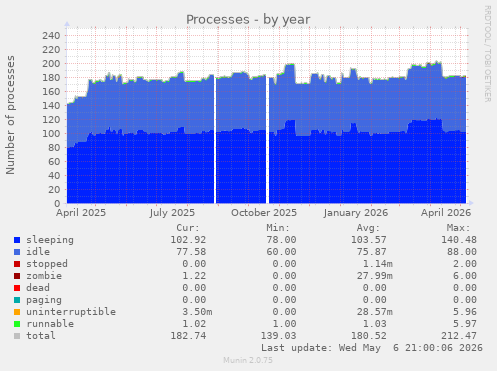Select the 'uninterruptible' legend label
This screenshot has height=371, width=497.
[x=71, y=312]
